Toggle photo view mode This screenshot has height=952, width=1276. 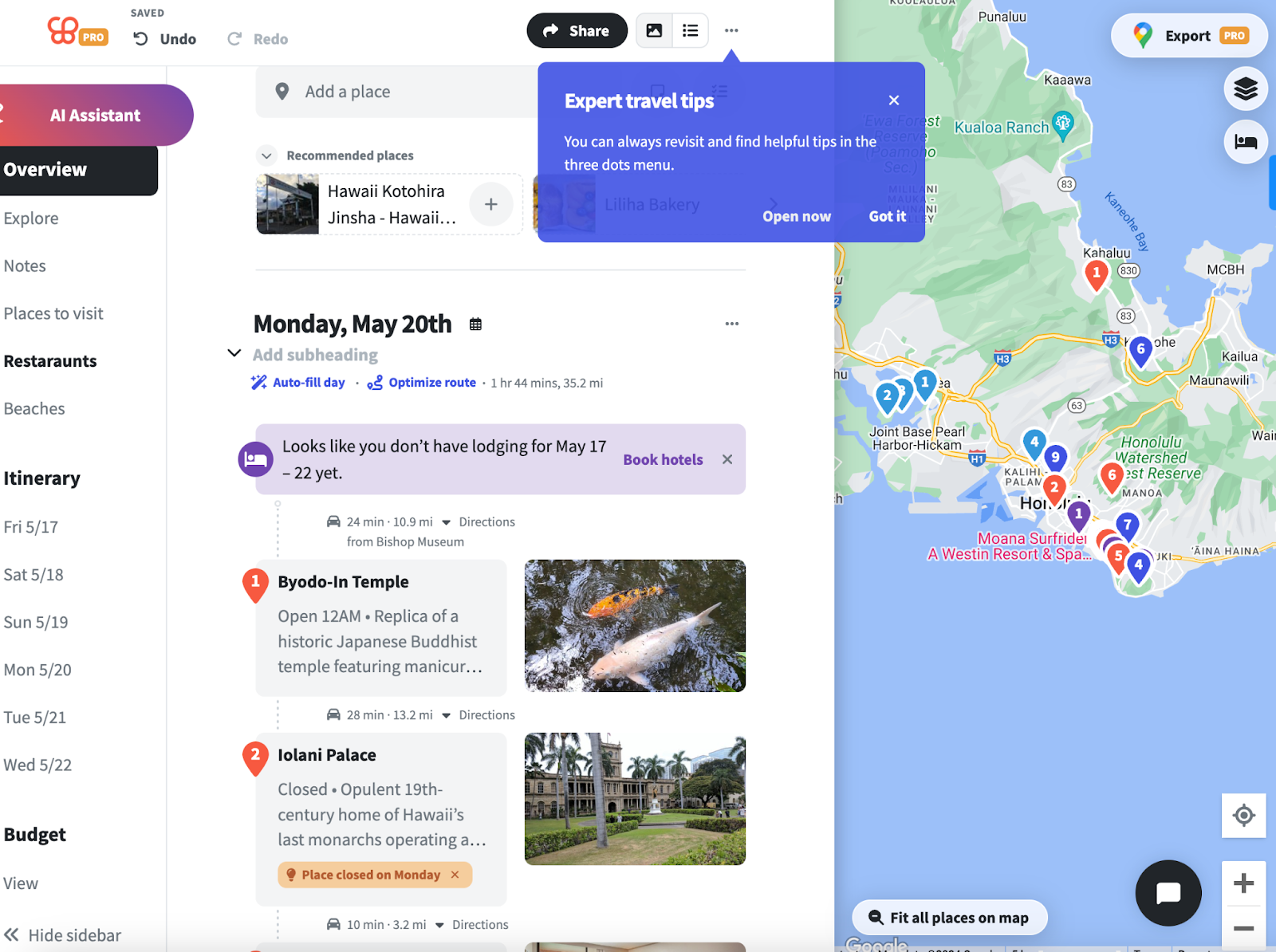tap(655, 30)
